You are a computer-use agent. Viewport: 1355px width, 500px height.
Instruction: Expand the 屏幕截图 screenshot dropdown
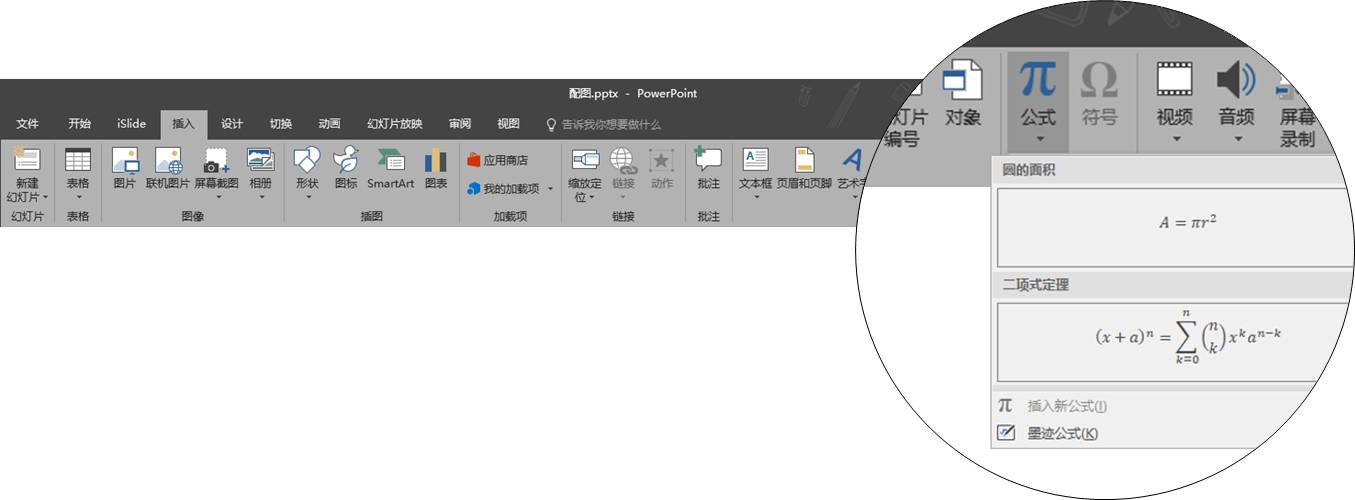point(216,197)
